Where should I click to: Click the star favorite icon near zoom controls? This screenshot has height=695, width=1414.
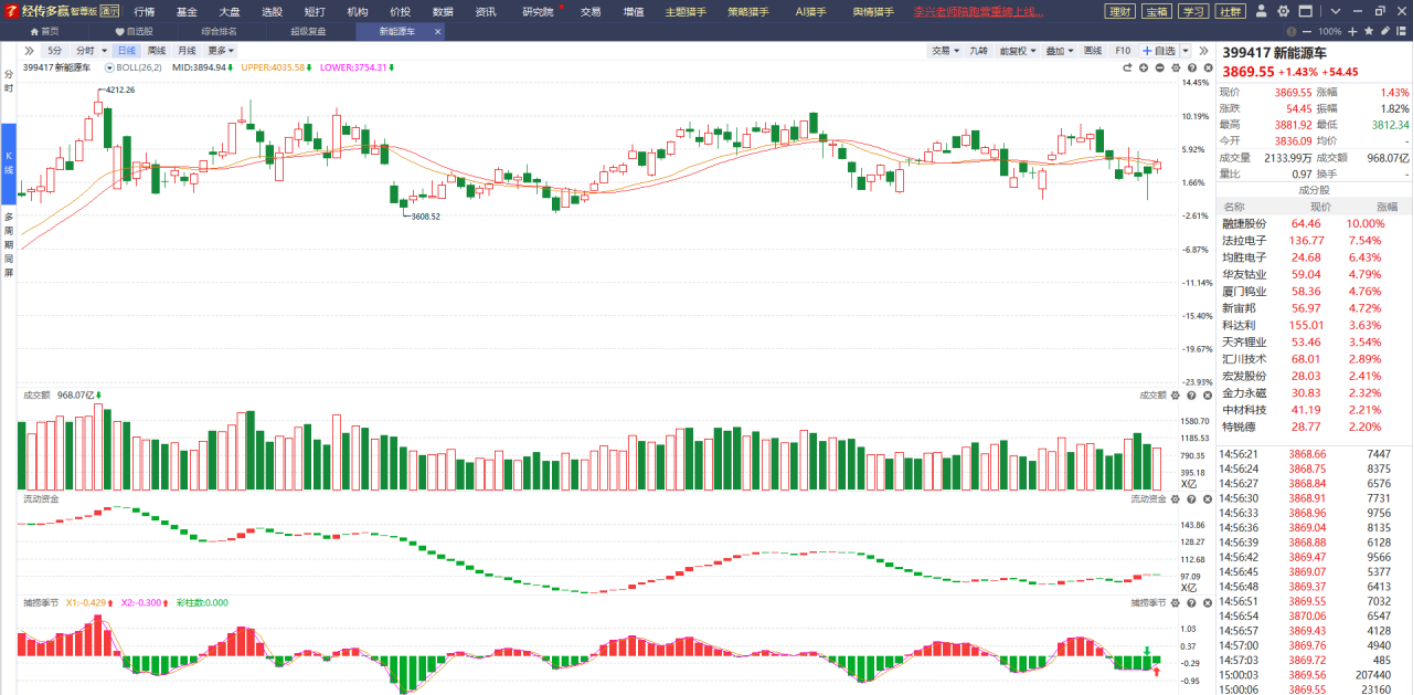(x=1369, y=31)
